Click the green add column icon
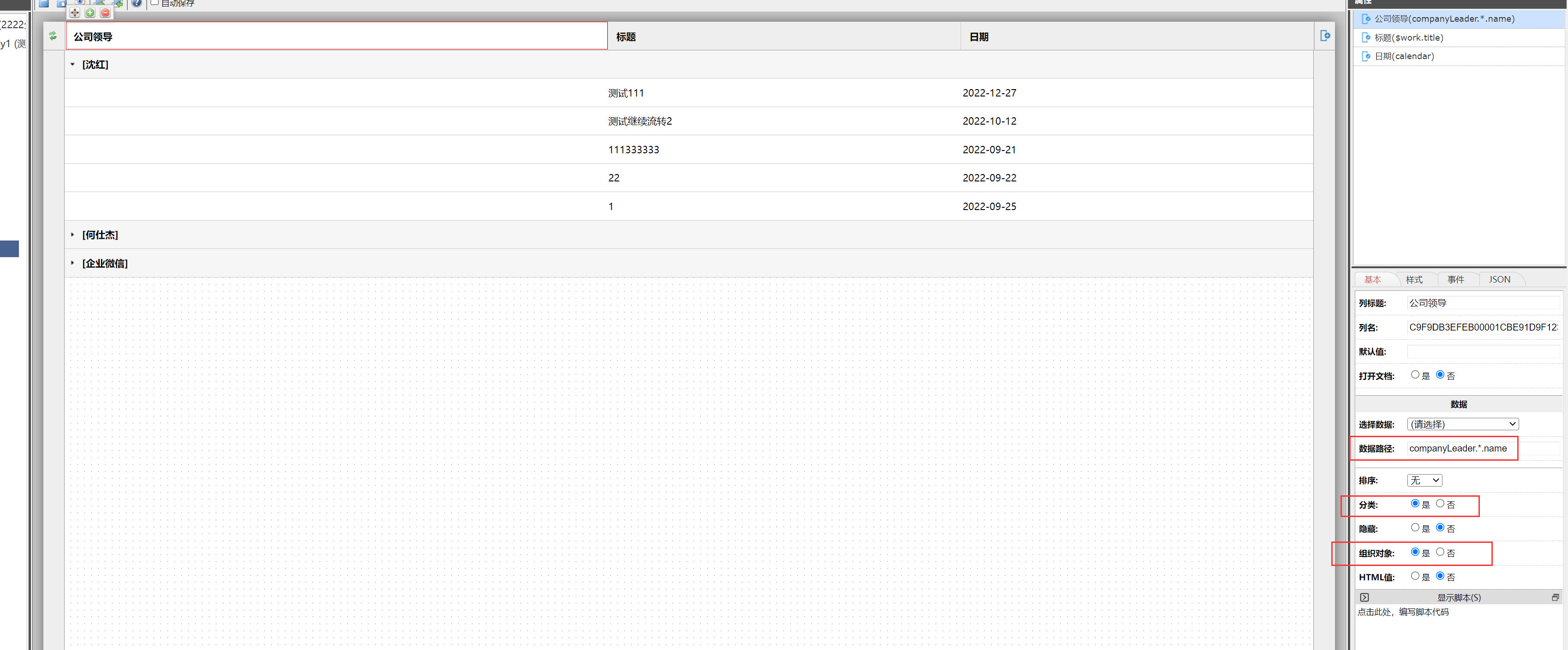1568x650 pixels. point(90,13)
